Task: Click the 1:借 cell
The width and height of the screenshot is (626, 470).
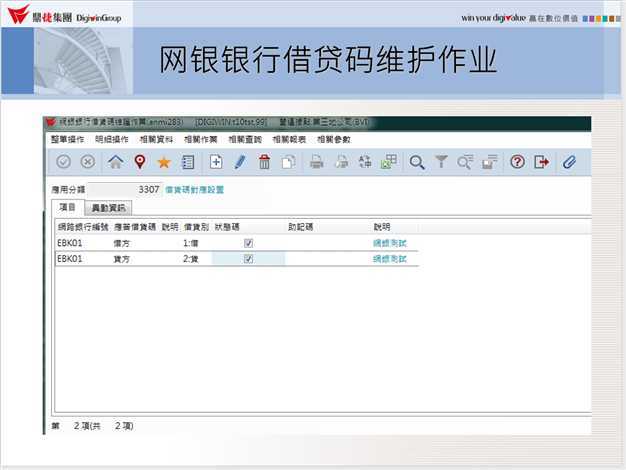Action: pos(191,243)
